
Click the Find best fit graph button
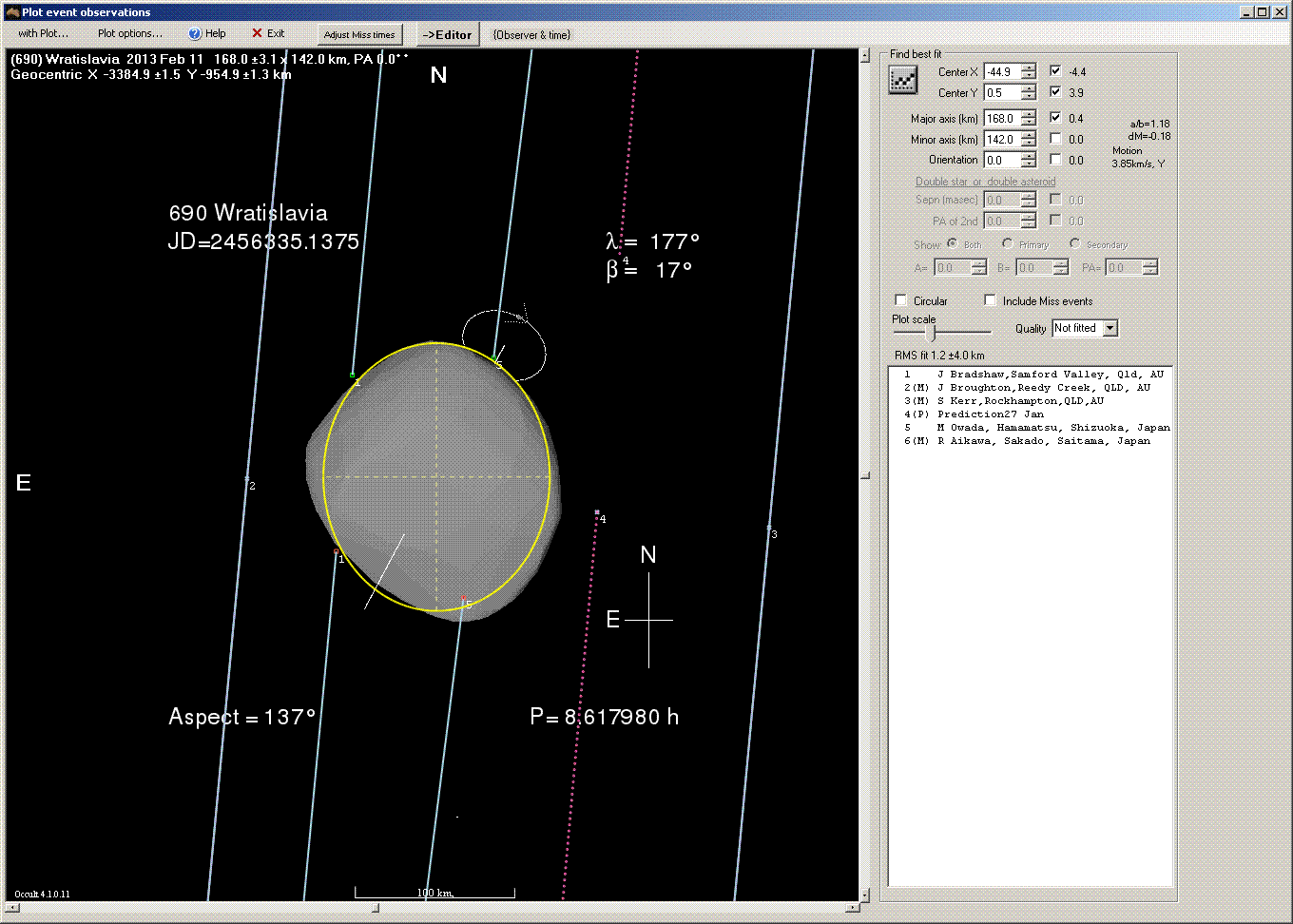pyautogui.click(x=902, y=81)
